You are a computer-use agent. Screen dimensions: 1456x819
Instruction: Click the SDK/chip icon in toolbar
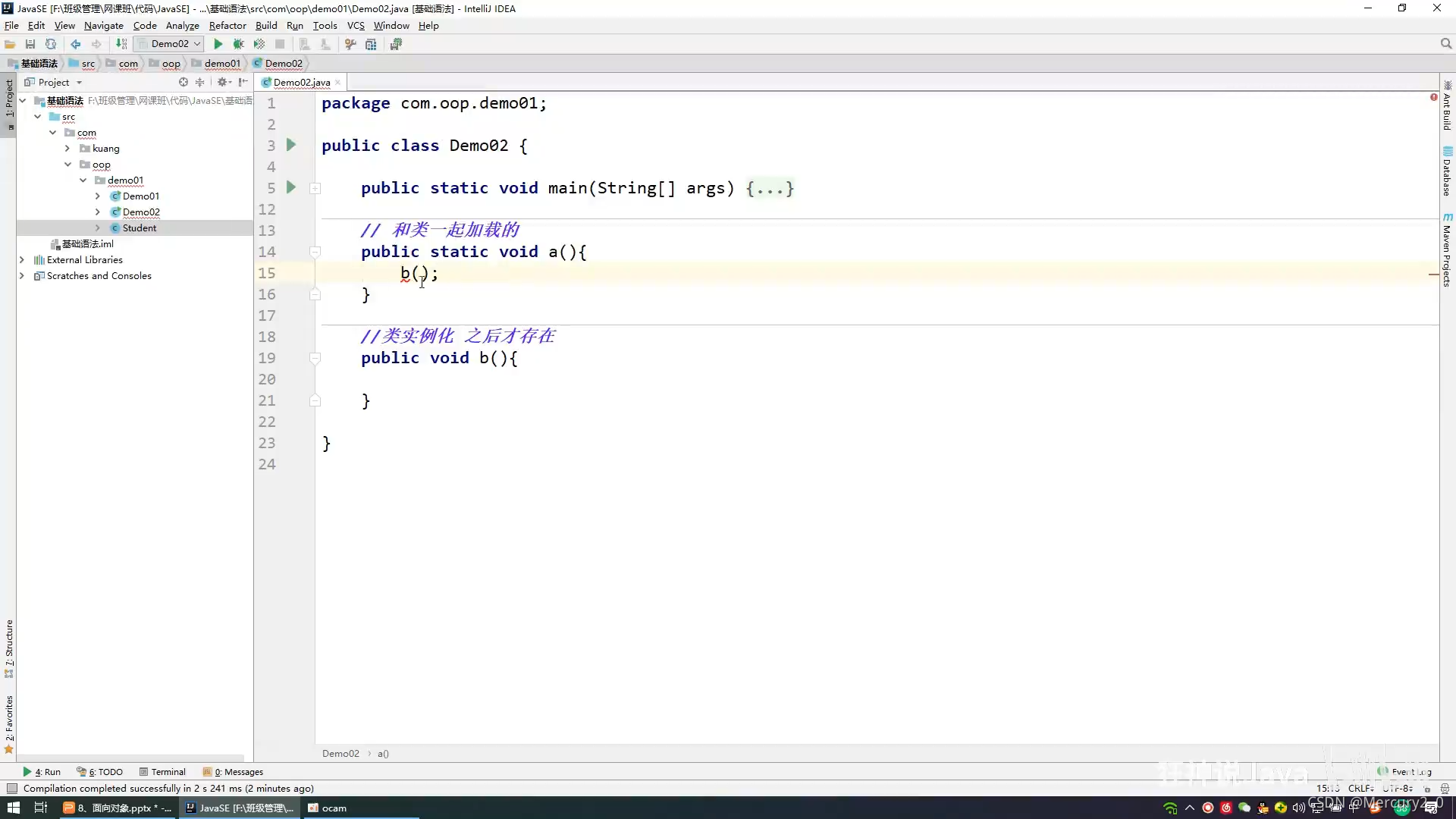point(396,44)
